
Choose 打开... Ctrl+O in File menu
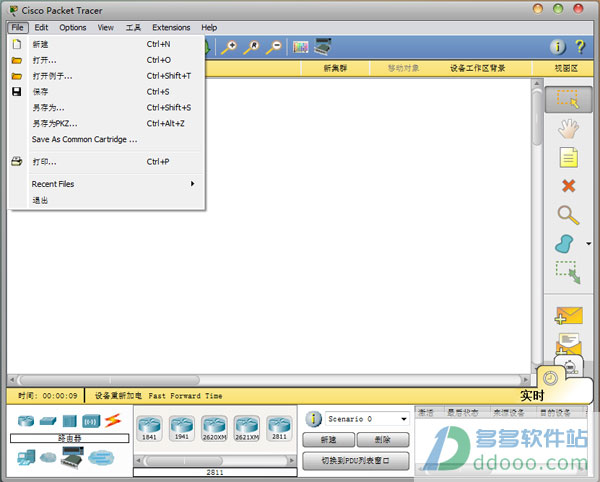[x=106, y=60]
